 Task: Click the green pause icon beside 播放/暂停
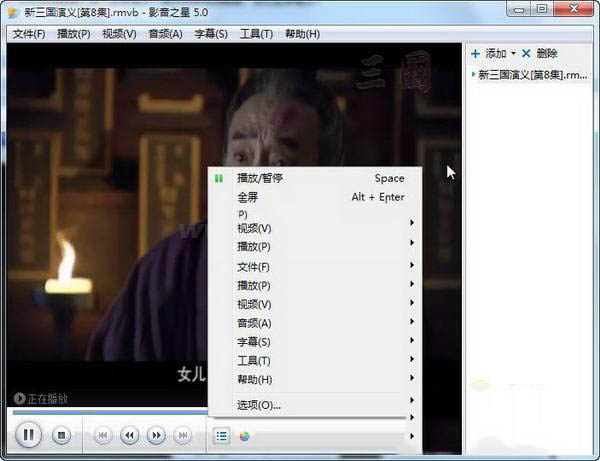(x=219, y=178)
